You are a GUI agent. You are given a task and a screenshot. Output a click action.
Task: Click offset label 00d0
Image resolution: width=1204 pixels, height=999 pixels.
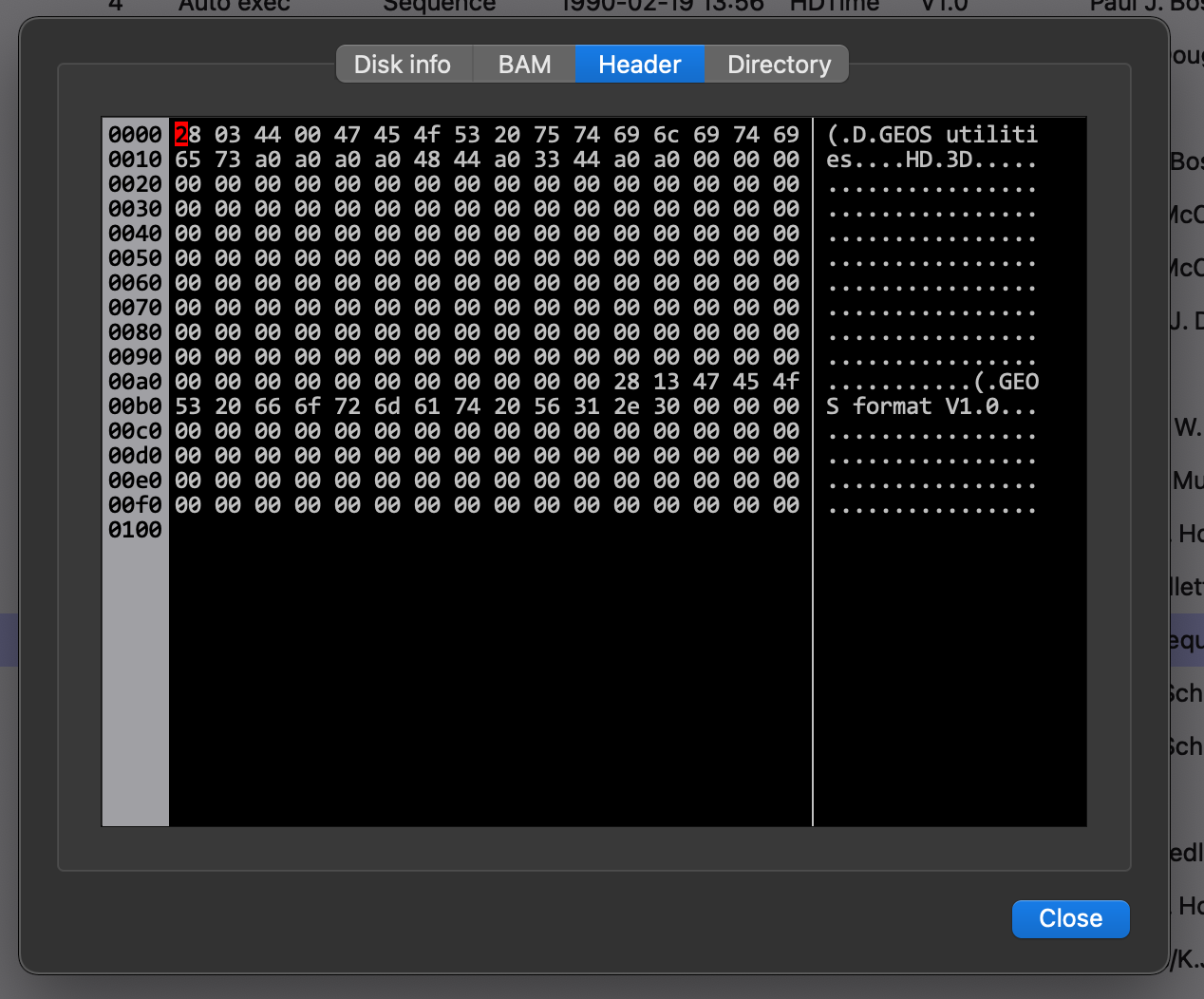(x=135, y=456)
